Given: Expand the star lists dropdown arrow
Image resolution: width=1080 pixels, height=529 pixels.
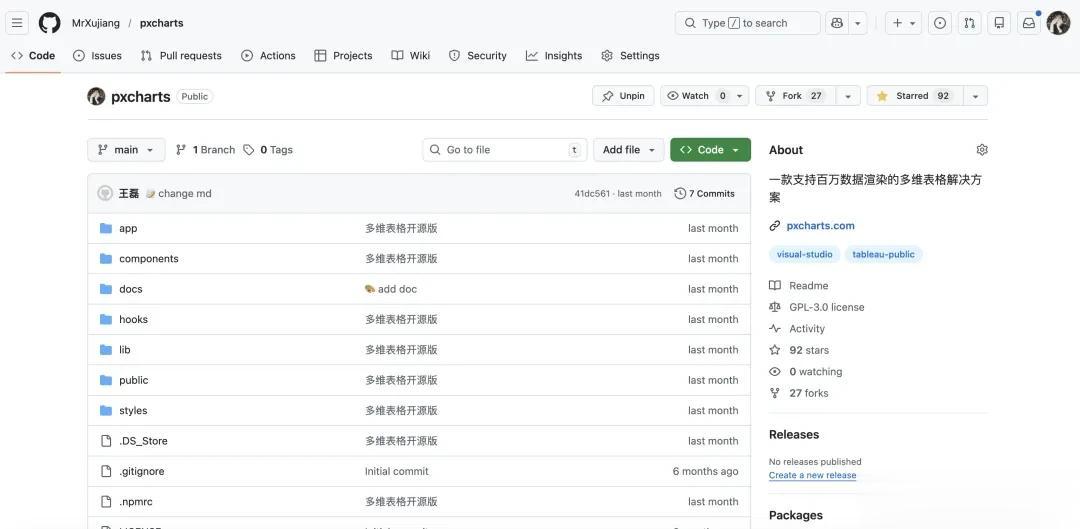Looking at the screenshot, I should [975, 96].
